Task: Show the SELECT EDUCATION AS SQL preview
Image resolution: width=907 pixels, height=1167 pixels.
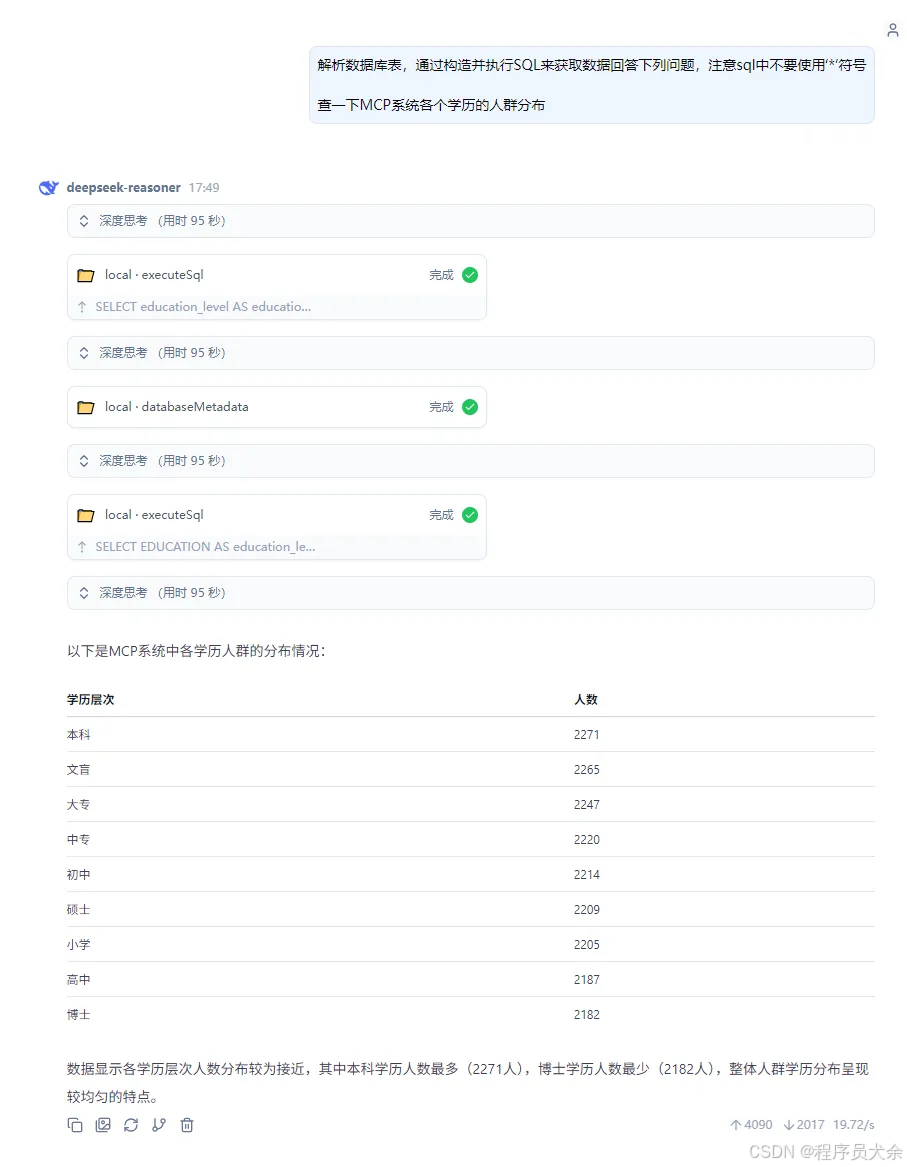Action: [205, 547]
